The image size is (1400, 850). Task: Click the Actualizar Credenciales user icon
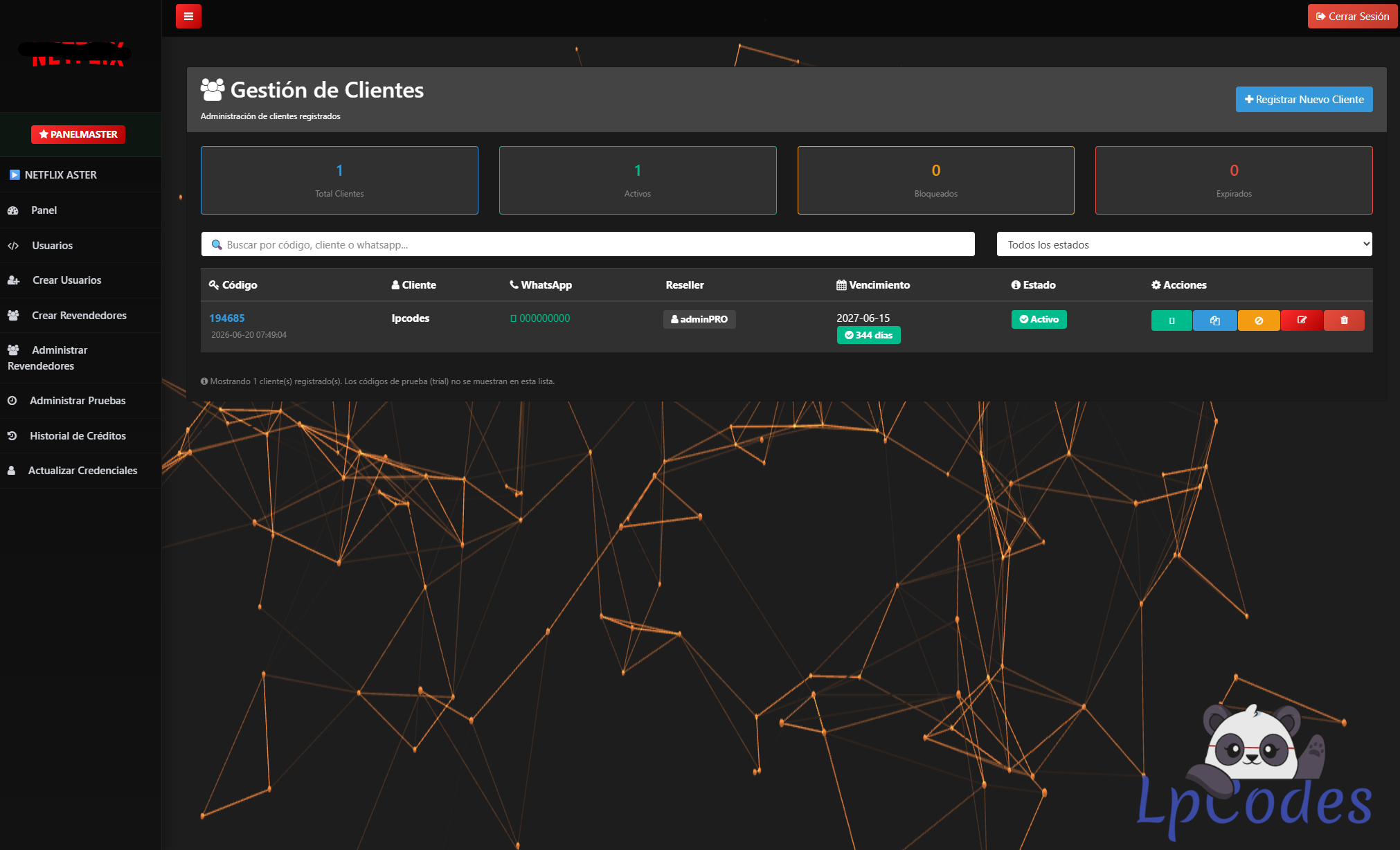pyautogui.click(x=12, y=471)
